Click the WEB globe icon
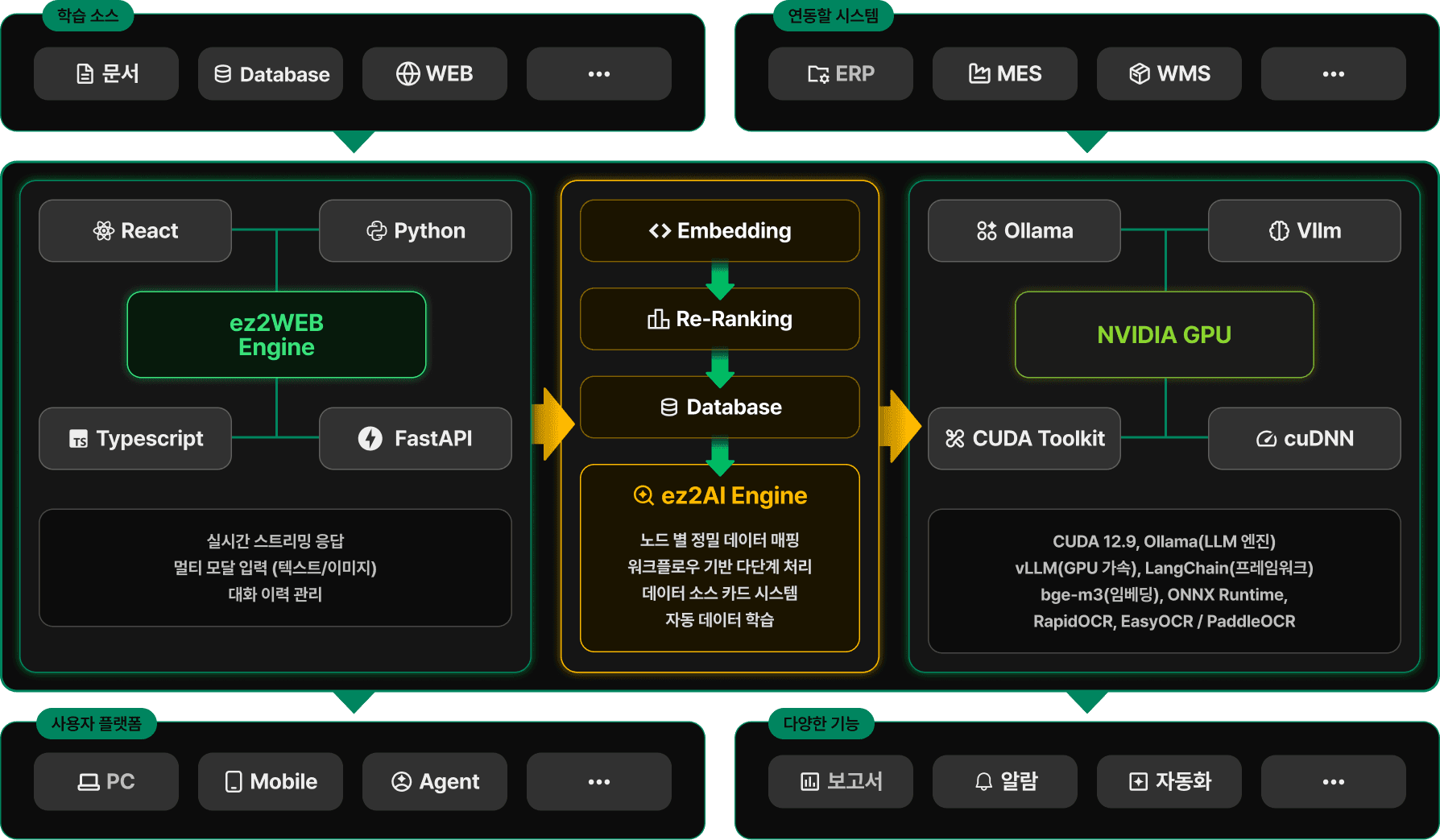 [408, 74]
